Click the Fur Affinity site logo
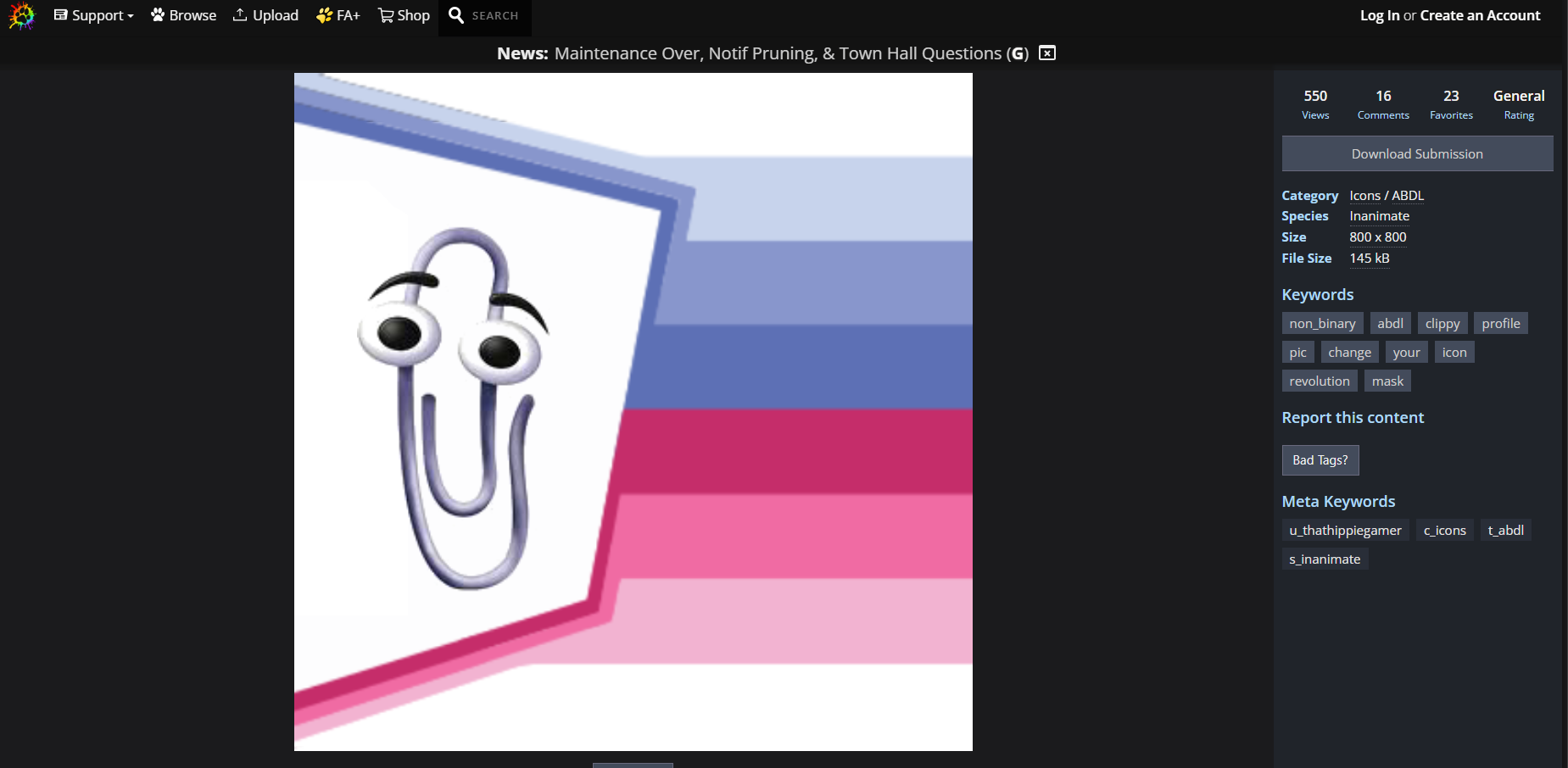 pyautogui.click(x=21, y=16)
